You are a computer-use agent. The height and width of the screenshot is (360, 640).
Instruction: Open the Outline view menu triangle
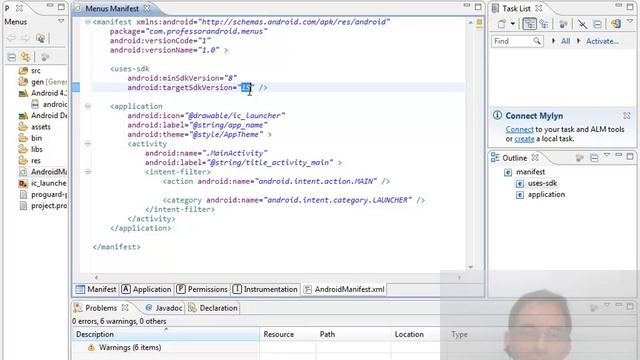607,156
